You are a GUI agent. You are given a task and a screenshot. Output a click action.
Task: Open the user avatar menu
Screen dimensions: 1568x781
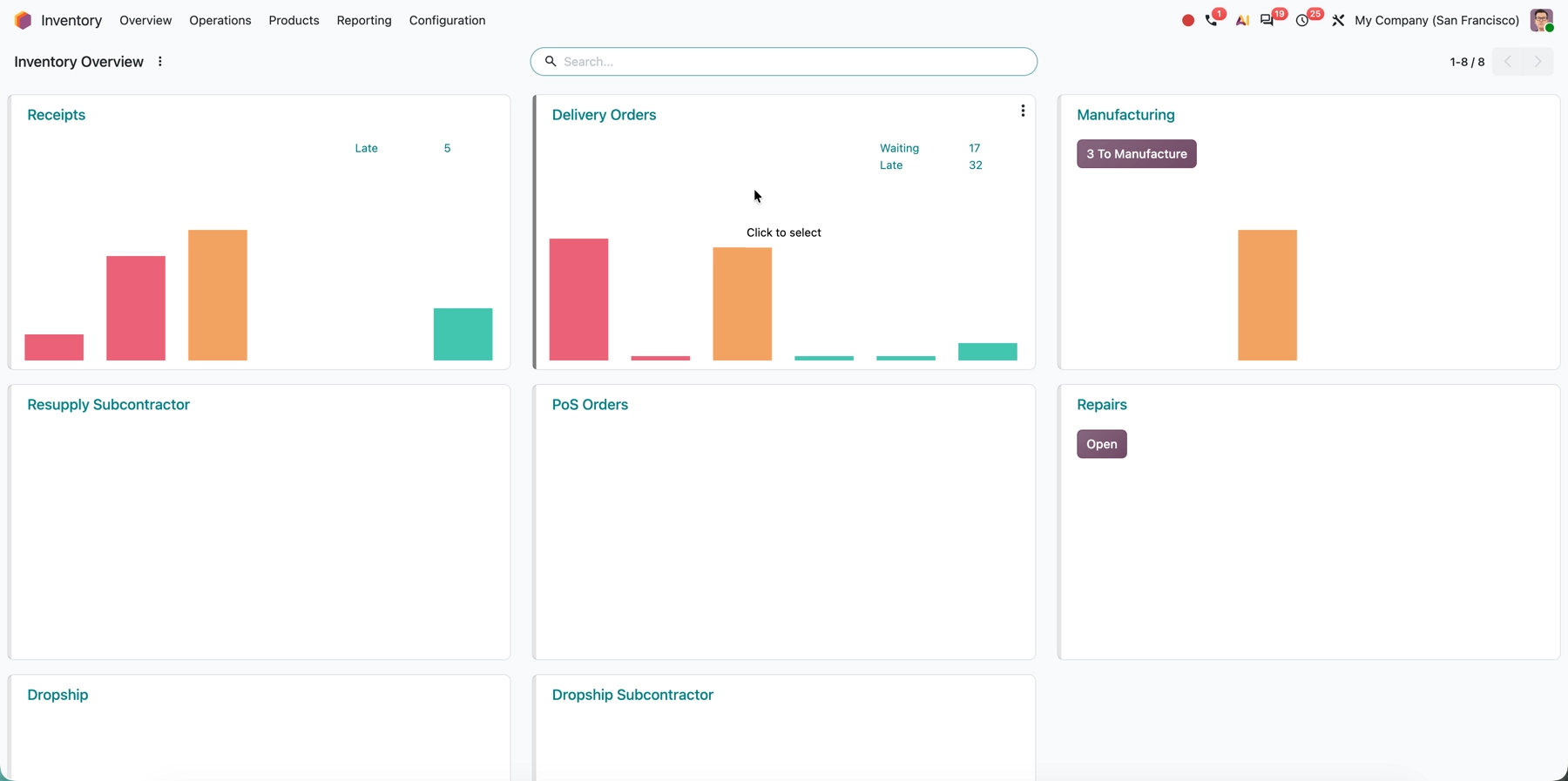(x=1541, y=20)
